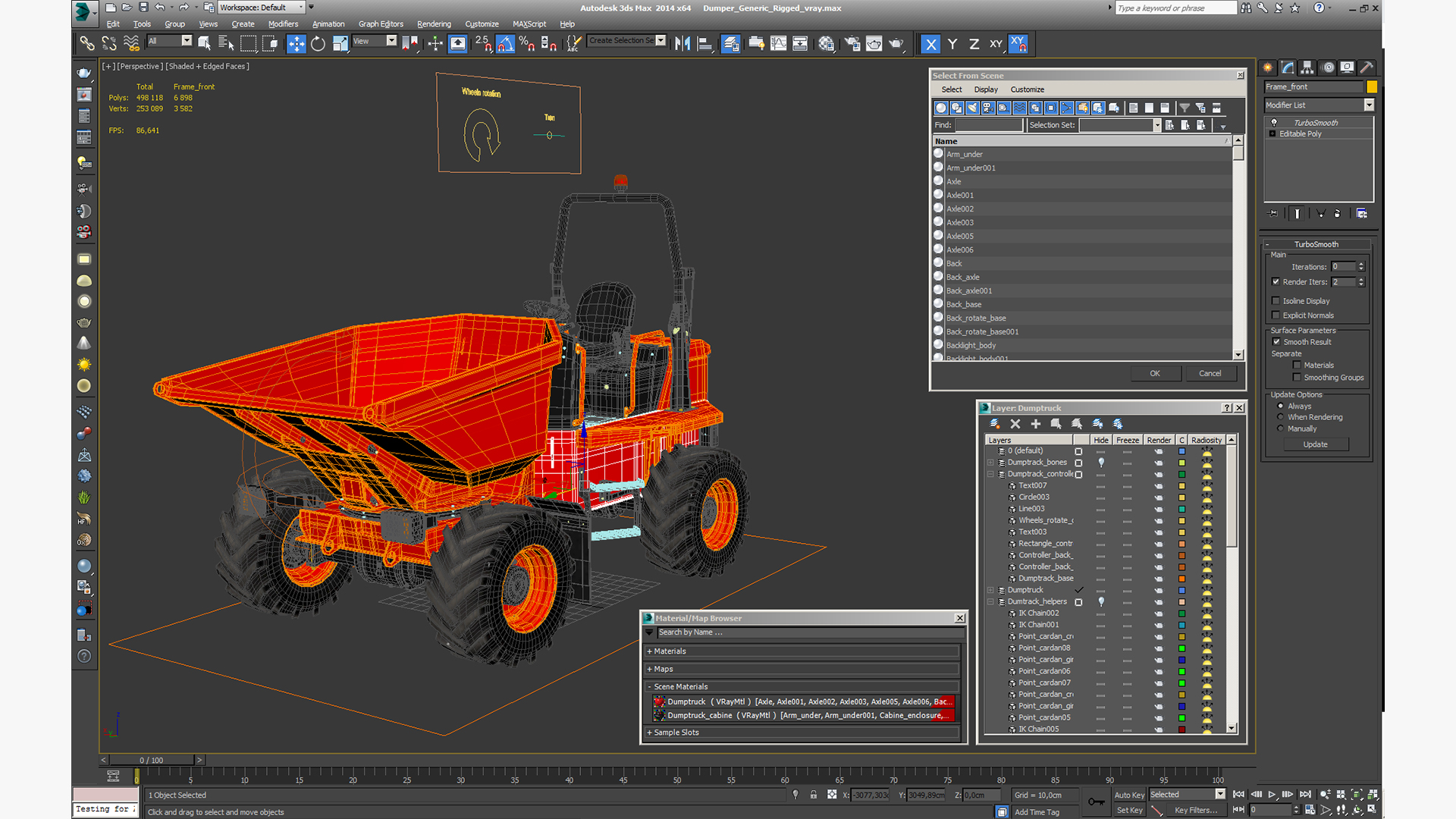Collapse the Dumptrack_controllers layer
Image resolution: width=1456 pixels, height=819 pixels.
tap(990, 474)
